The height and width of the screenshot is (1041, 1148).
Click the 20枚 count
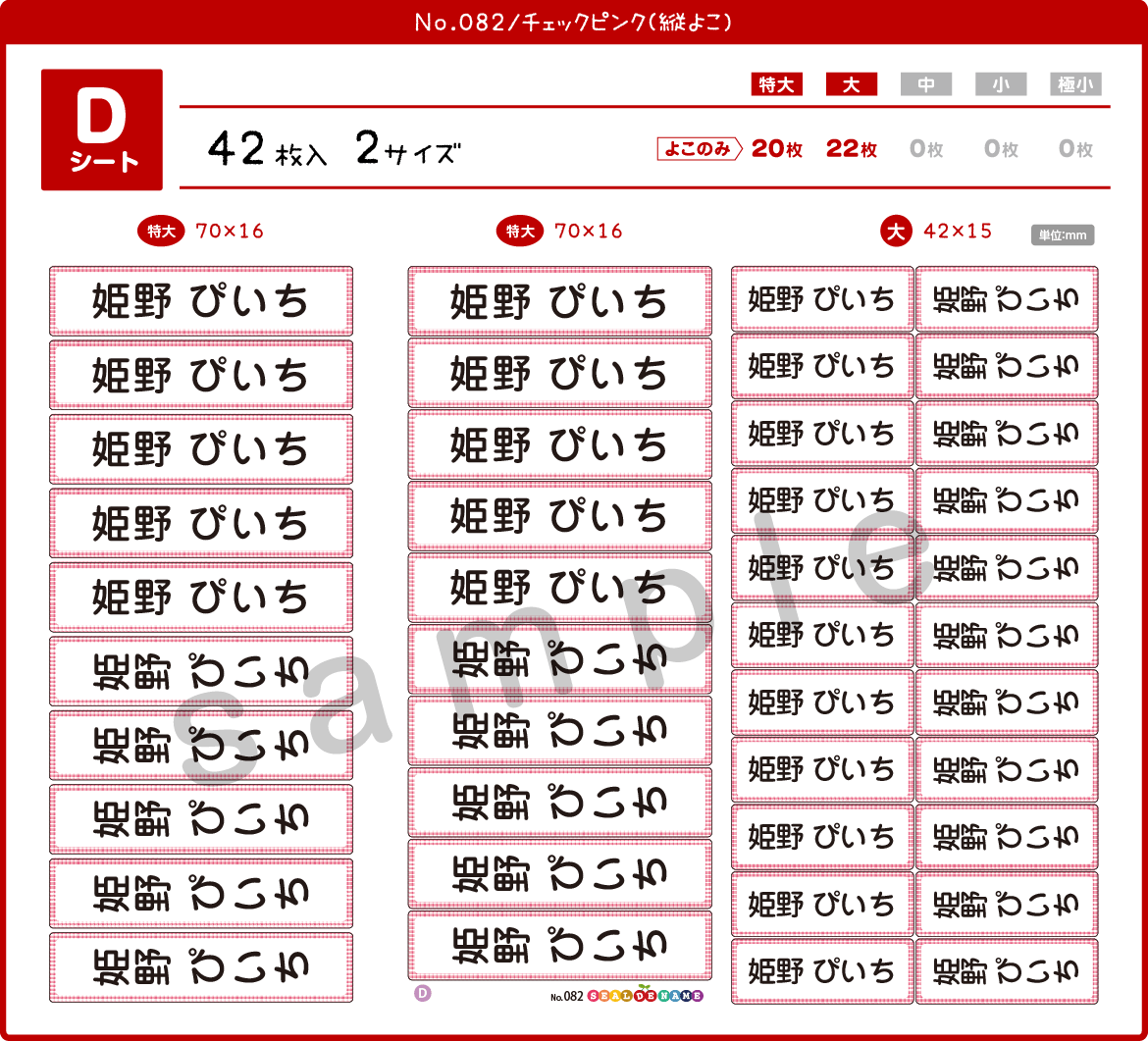point(777,148)
